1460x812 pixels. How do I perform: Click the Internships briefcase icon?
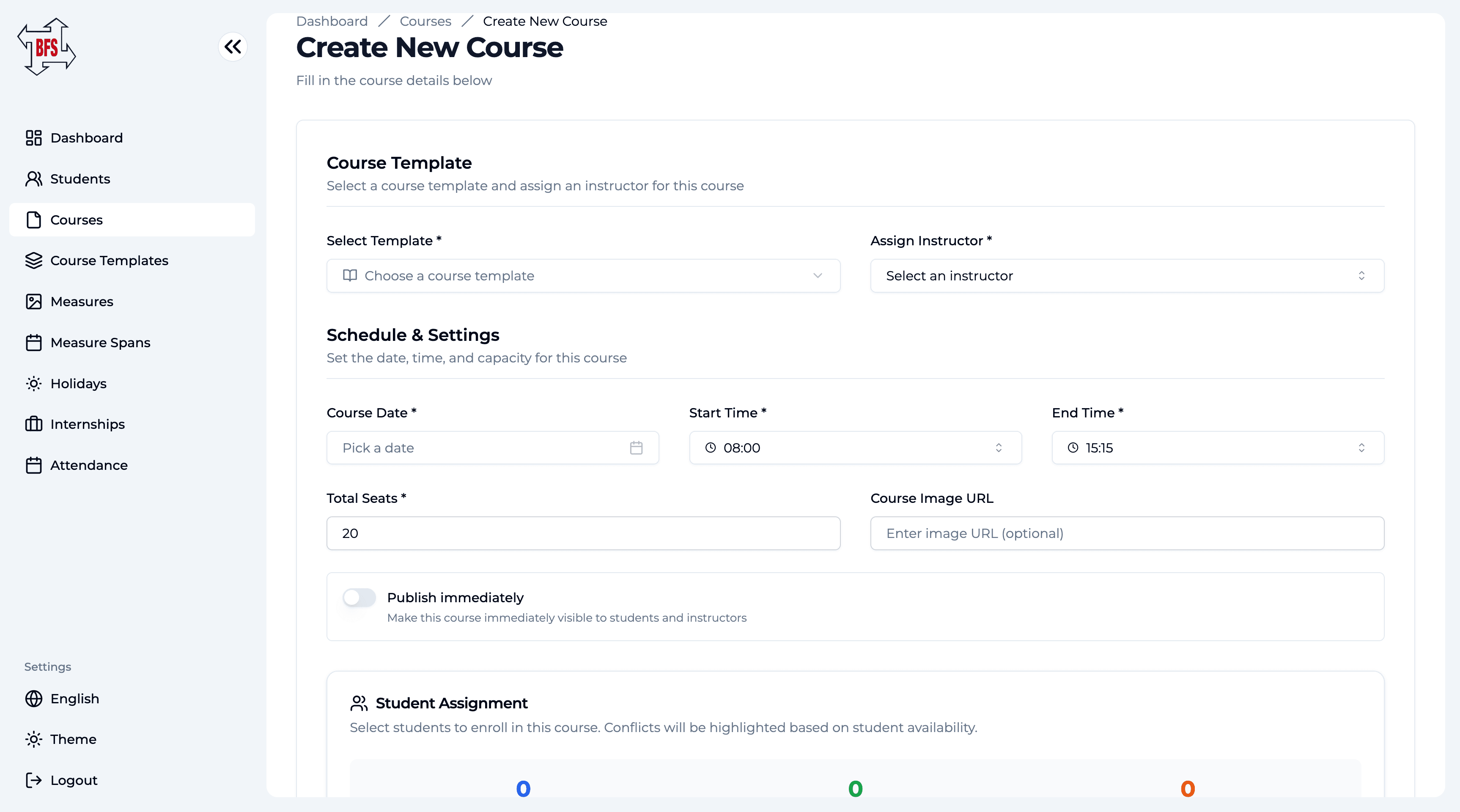33,424
